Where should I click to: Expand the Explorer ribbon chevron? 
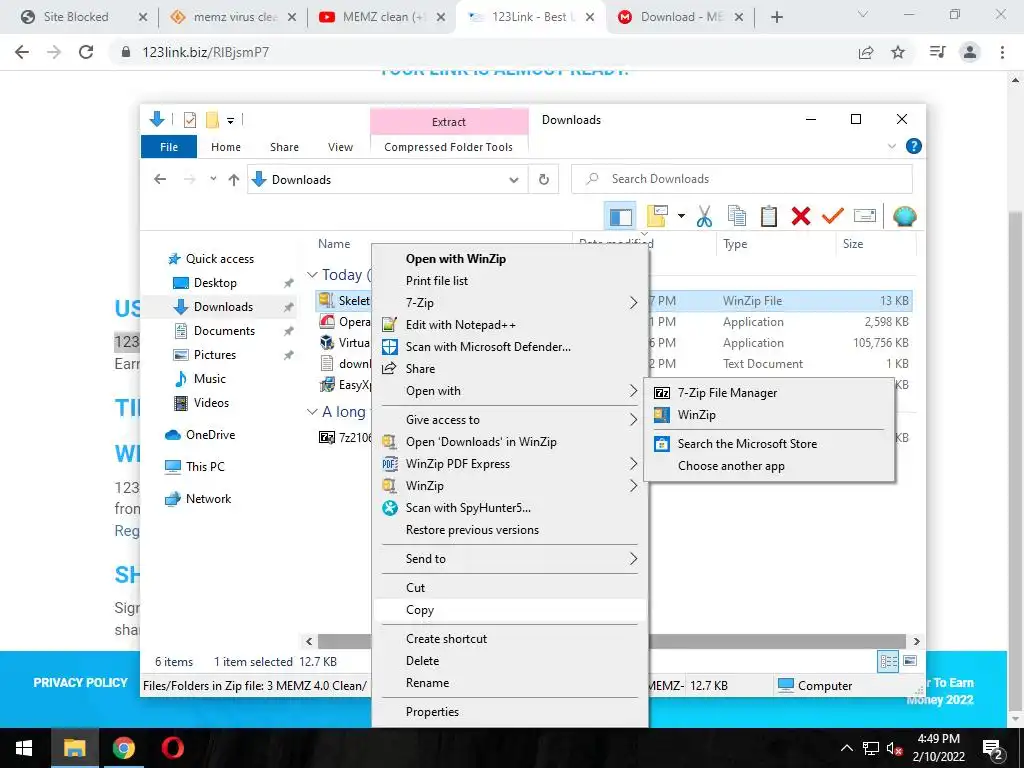tap(891, 146)
